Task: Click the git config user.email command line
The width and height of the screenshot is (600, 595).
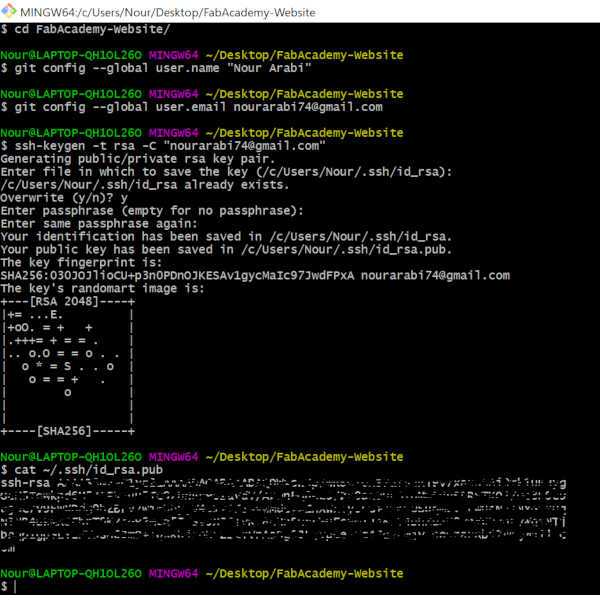Action: tap(192, 107)
